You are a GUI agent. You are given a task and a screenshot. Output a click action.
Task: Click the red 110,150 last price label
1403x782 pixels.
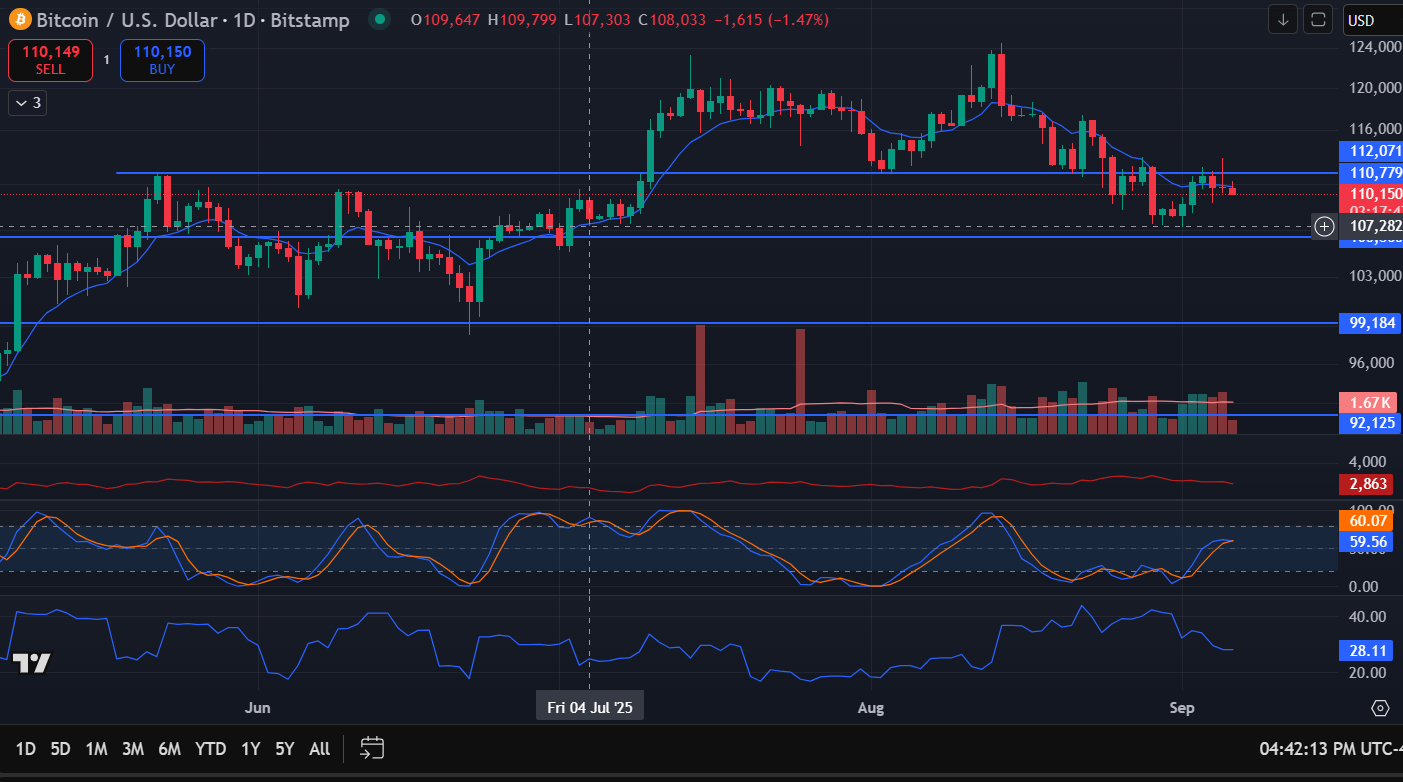coord(1370,194)
